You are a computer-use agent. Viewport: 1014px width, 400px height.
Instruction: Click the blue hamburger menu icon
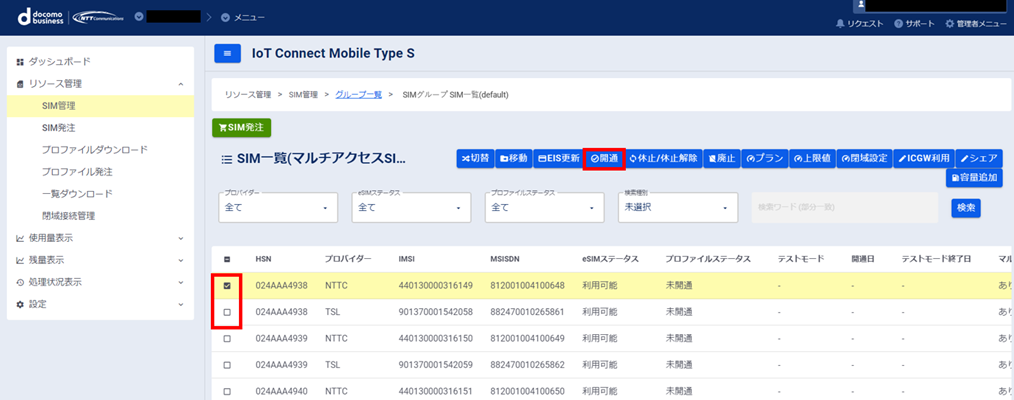(x=227, y=53)
